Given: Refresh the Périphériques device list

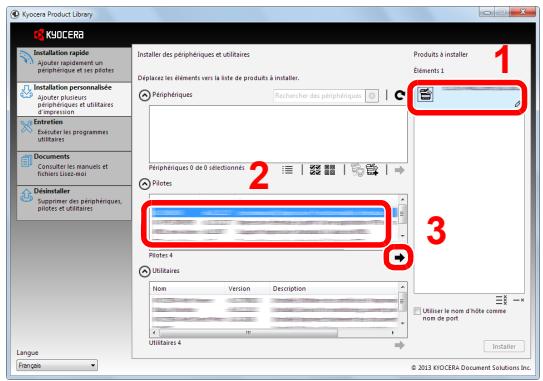Looking at the screenshot, I should point(400,95).
